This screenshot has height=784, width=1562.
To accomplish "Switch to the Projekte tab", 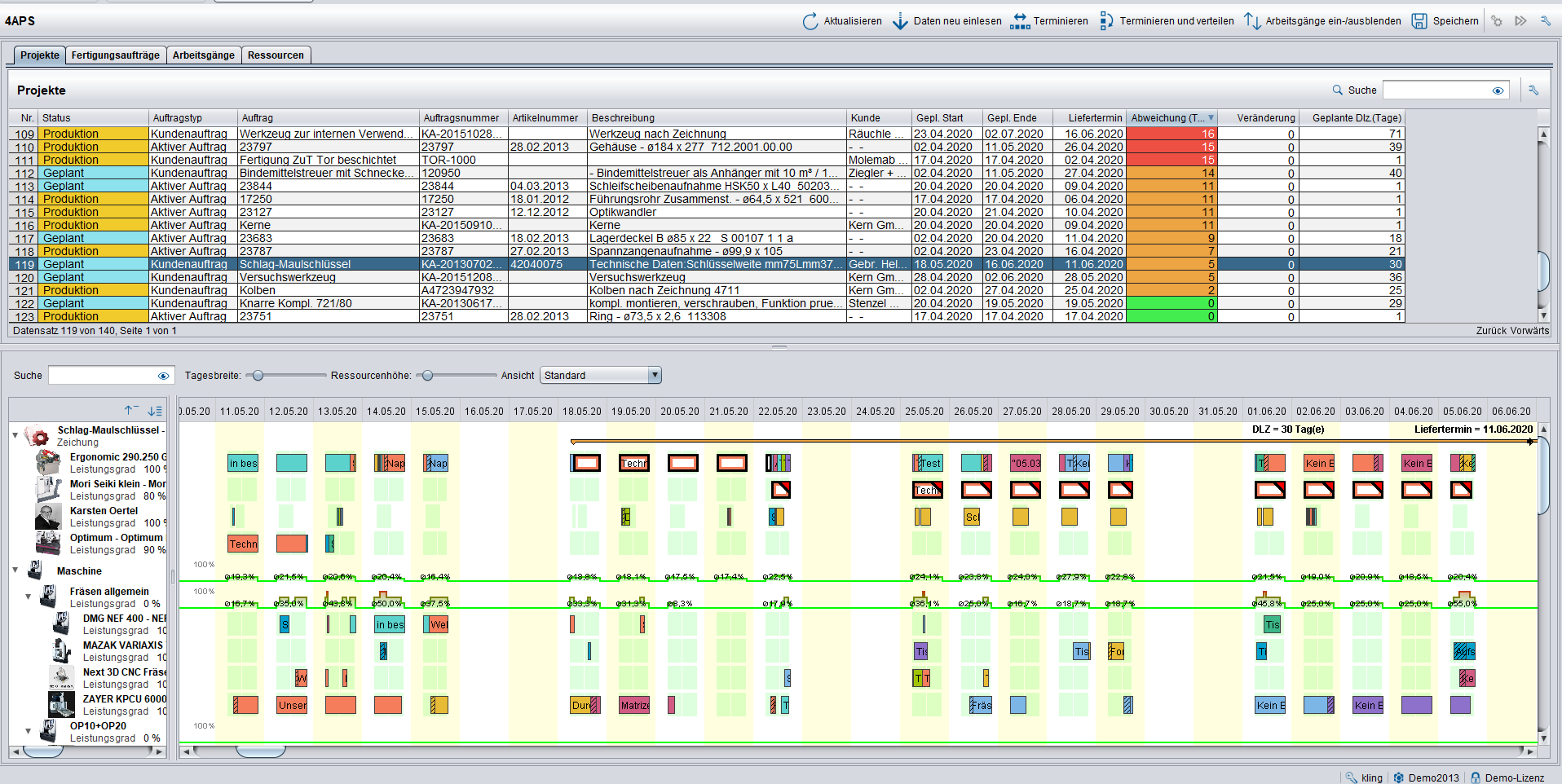I will (40, 55).
